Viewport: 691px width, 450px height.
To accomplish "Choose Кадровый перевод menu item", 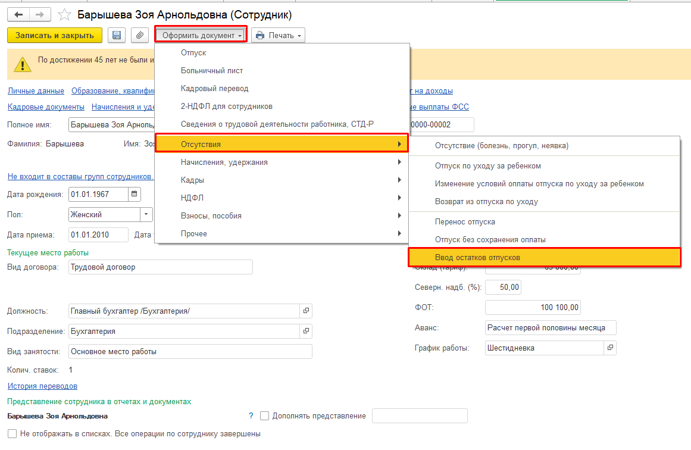I will pyautogui.click(x=281, y=88).
